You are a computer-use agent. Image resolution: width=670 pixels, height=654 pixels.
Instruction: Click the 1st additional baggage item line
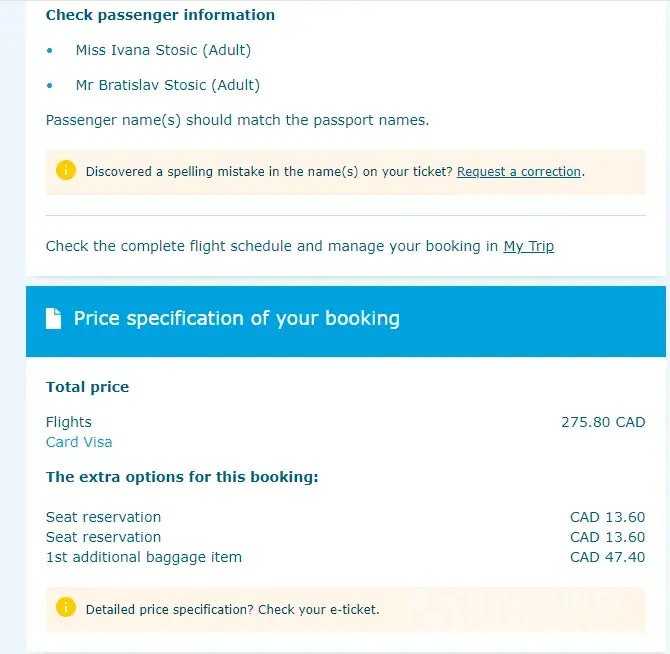(144, 557)
